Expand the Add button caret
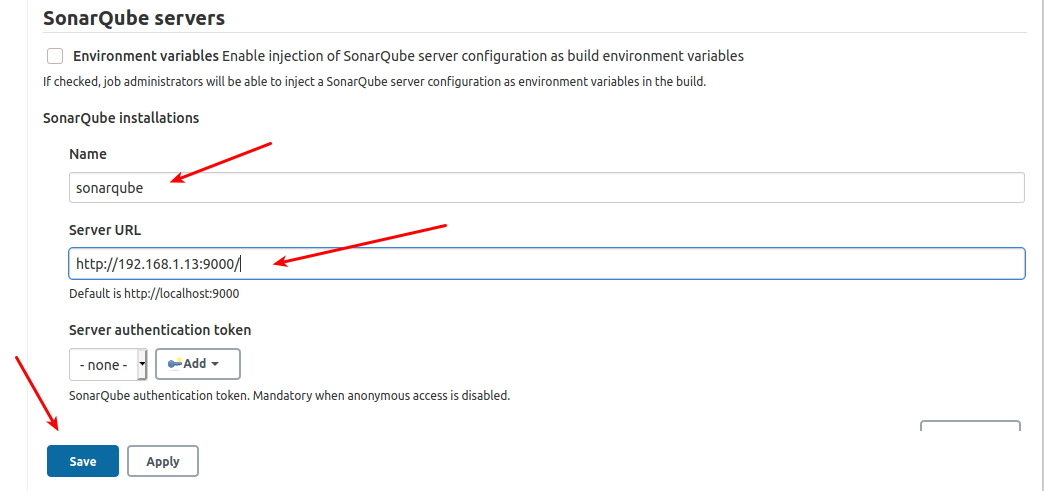The image size is (1044, 491). (x=215, y=364)
